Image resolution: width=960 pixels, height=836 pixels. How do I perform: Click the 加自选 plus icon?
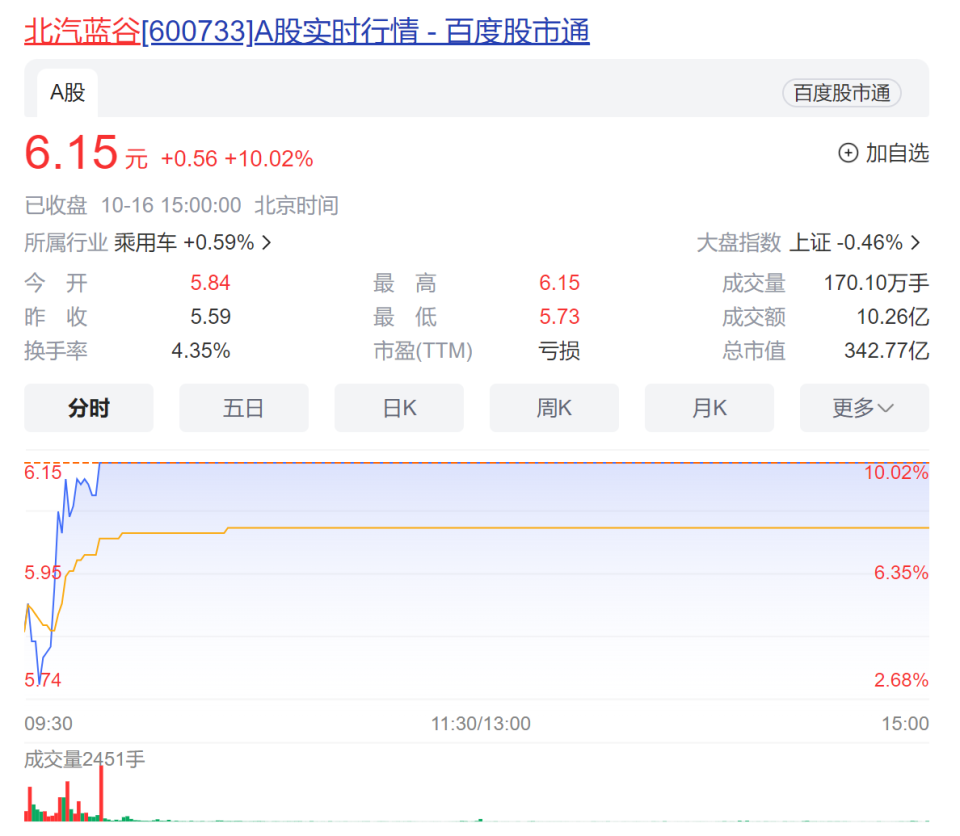coord(849,153)
